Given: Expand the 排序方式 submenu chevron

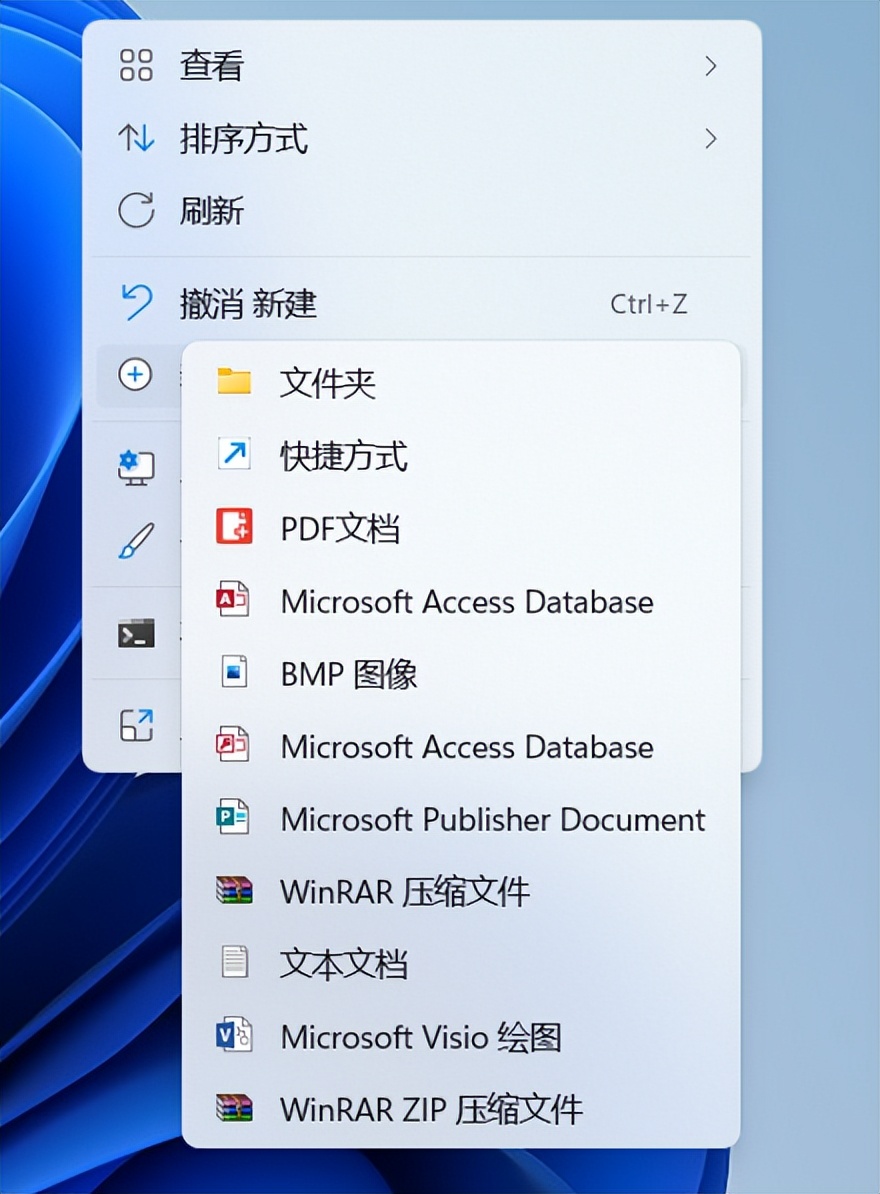Looking at the screenshot, I should [712, 139].
